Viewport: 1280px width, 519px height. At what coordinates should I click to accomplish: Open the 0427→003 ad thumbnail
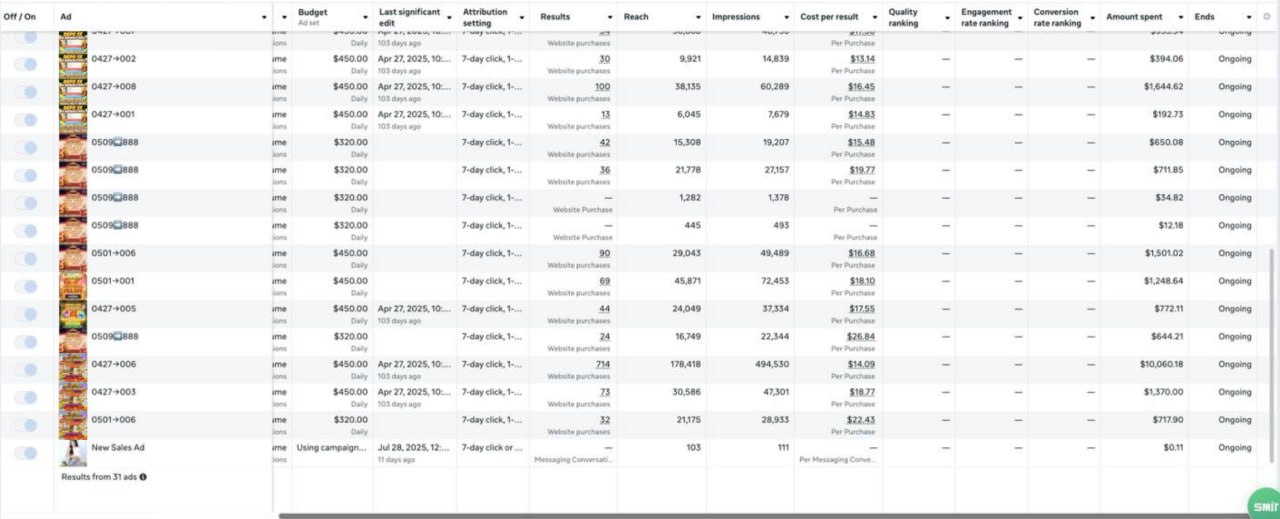[x=73, y=398]
